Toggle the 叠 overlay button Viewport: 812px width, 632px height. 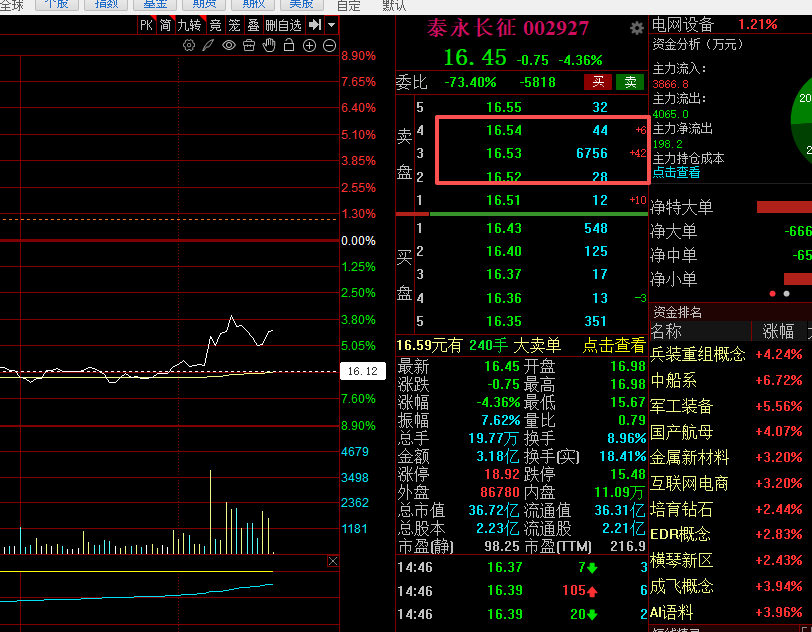pos(253,25)
